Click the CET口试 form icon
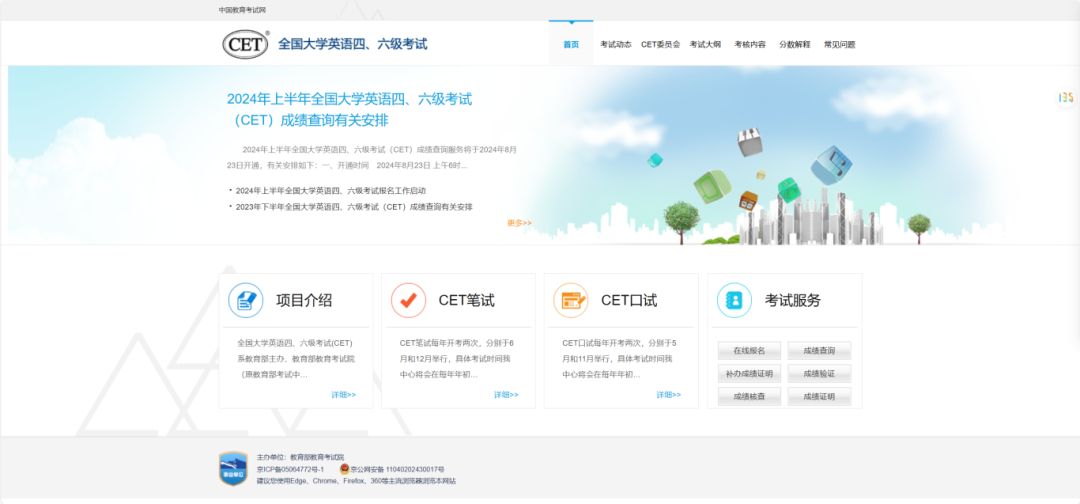 tap(571, 300)
